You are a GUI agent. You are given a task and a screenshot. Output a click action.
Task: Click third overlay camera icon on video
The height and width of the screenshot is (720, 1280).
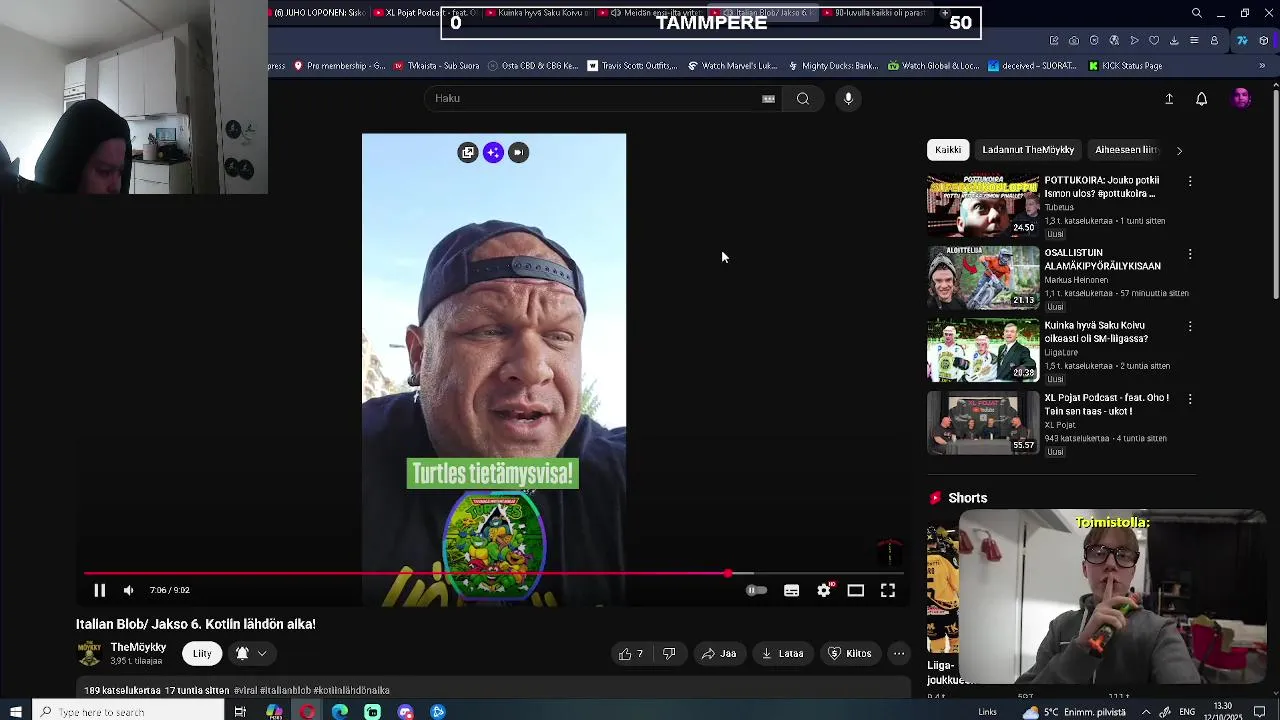pyautogui.click(x=518, y=152)
